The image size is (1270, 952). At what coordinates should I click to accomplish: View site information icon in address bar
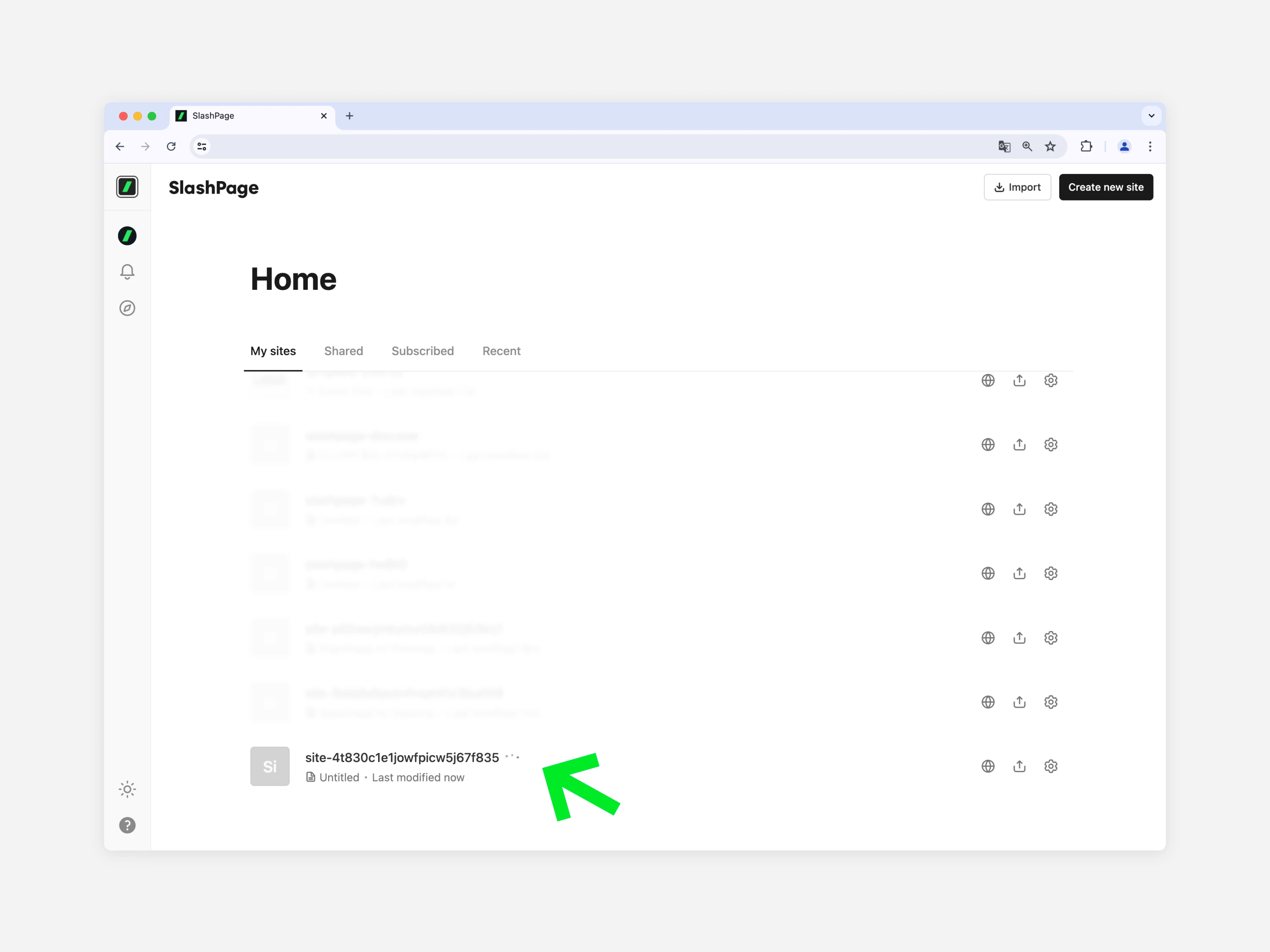(202, 147)
